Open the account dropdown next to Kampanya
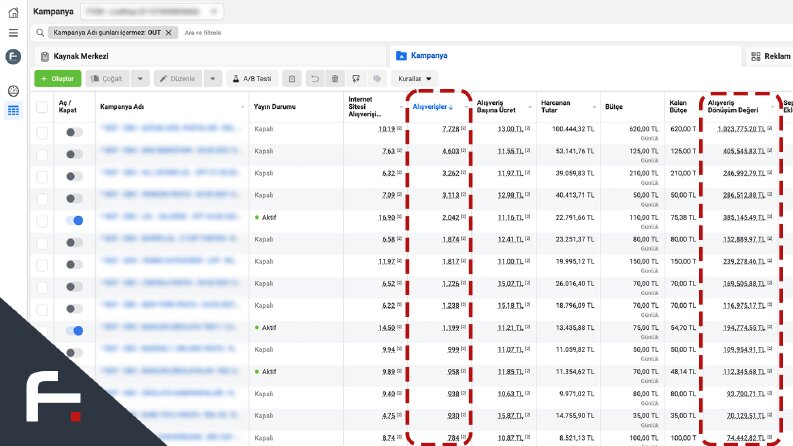793x446 pixels. [x=152, y=12]
